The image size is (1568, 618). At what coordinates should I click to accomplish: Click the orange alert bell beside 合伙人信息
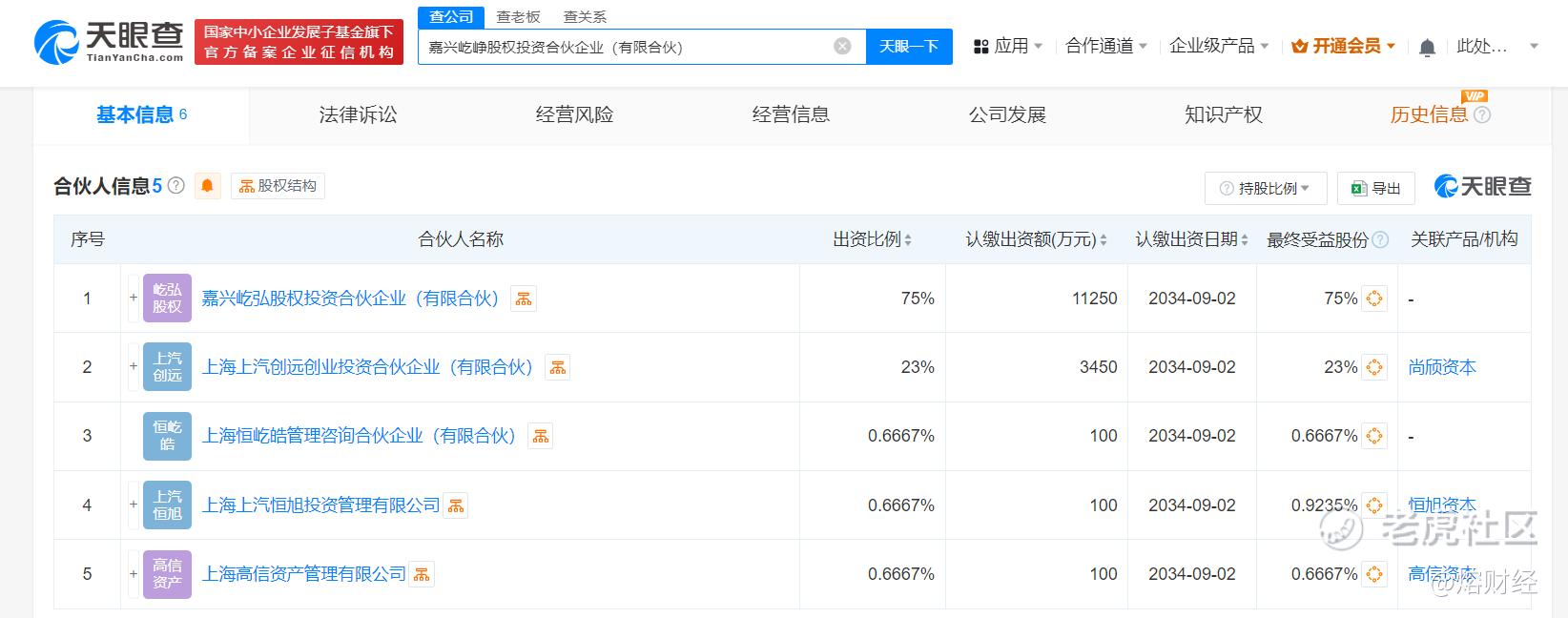click(207, 186)
